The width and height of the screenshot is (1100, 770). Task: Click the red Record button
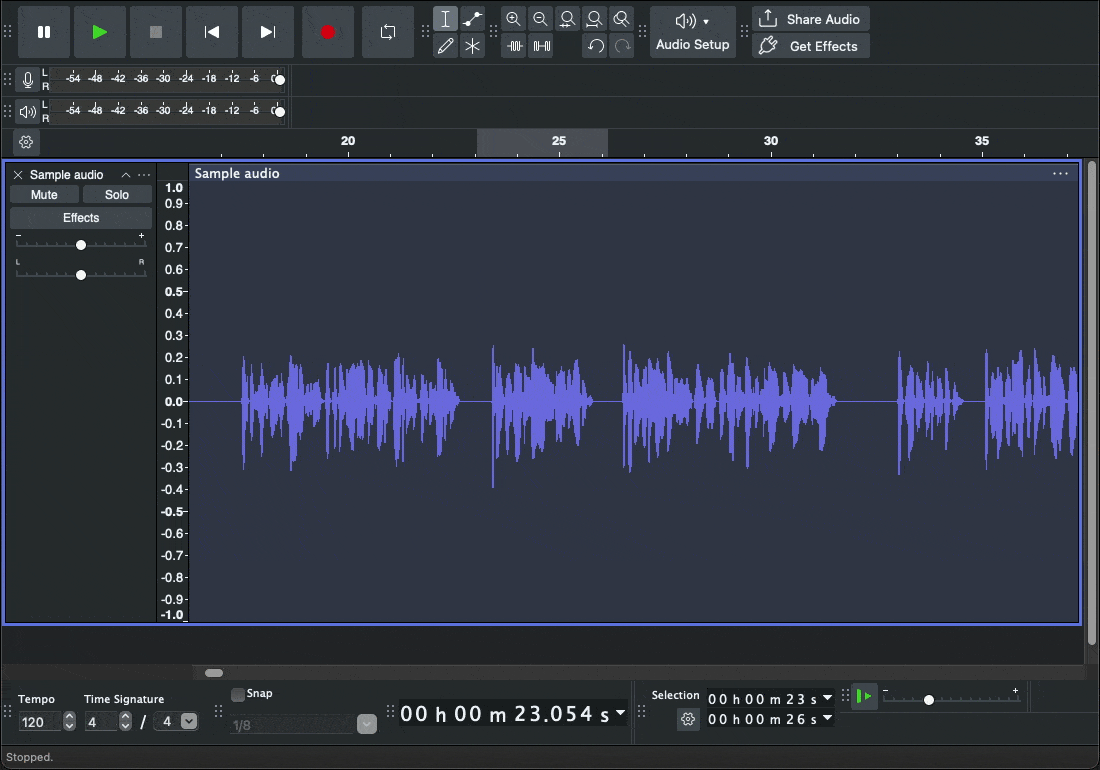pyautogui.click(x=327, y=32)
